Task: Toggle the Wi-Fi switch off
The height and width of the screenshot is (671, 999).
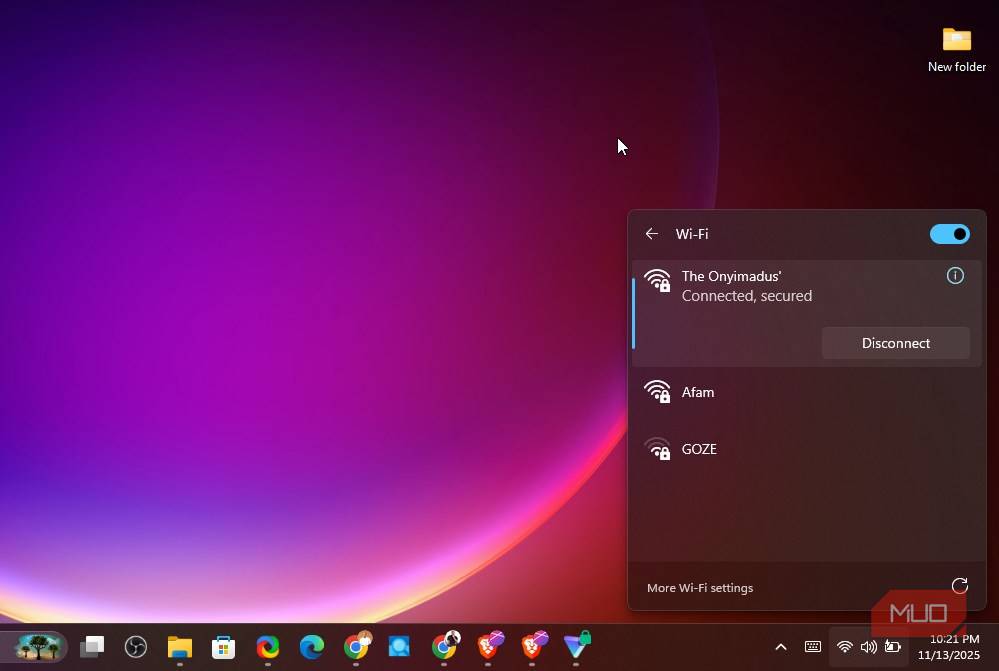Action: tap(949, 234)
